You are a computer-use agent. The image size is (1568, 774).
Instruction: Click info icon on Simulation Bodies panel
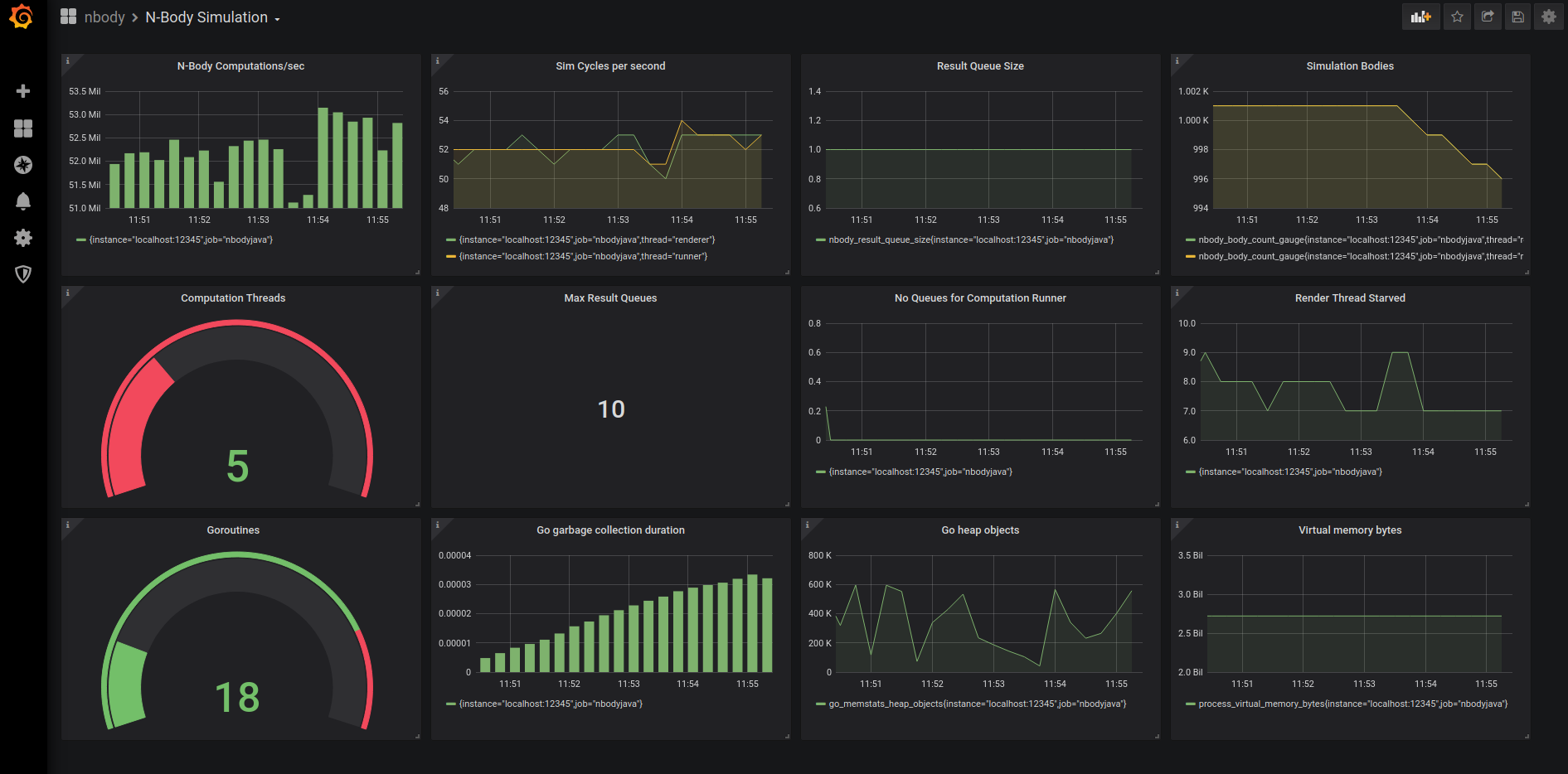[x=1177, y=60]
